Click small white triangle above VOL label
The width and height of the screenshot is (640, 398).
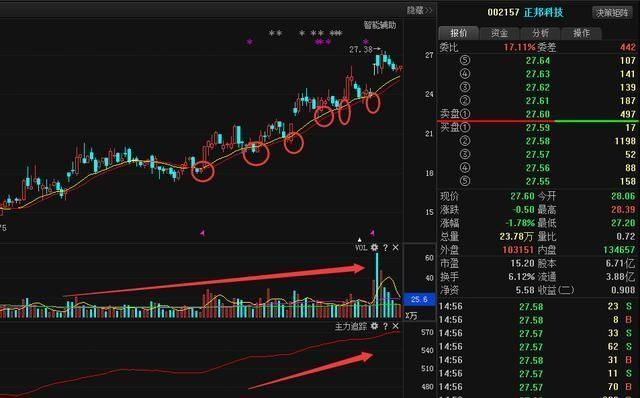[360, 240]
